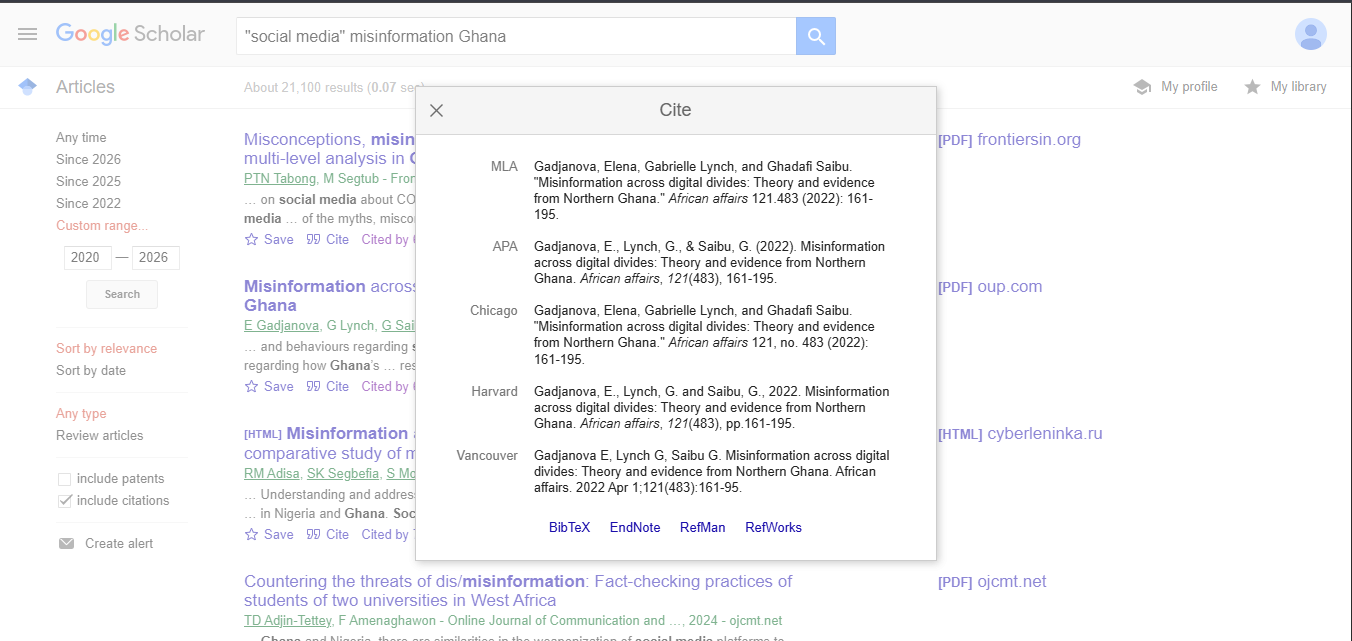Image resolution: width=1352 pixels, height=641 pixels.
Task: Open Countering the threats of dis/misinformation article
Action: point(518,591)
